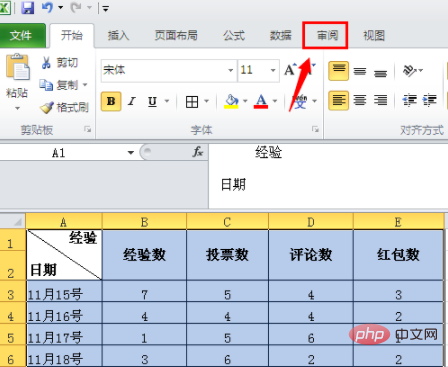The width and height of the screenshot is (448, 367).
Task: Expand the font name dropdown list
Action: click(231, 70)
